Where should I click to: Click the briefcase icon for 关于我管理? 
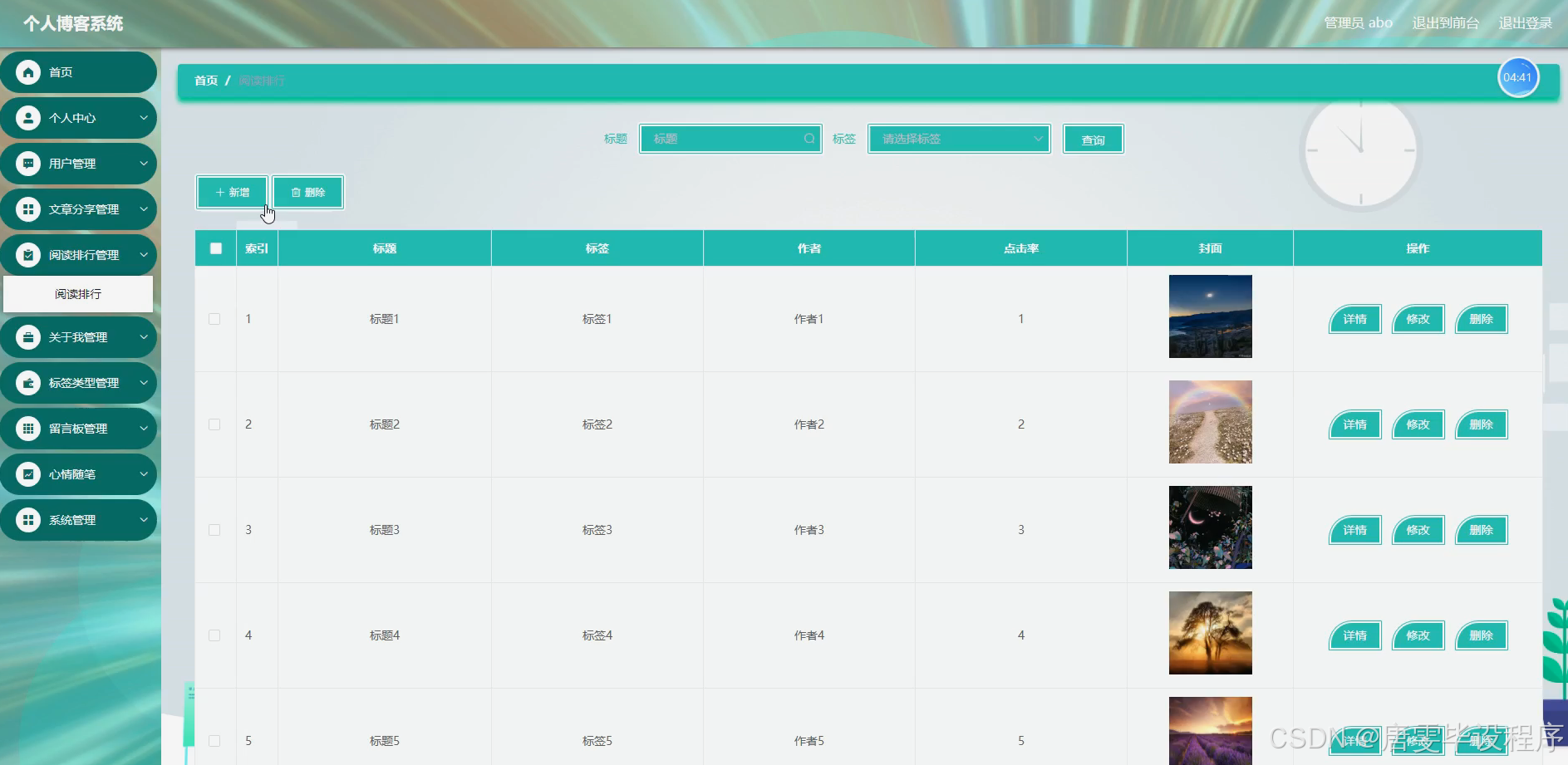click(x=28, y=337)
